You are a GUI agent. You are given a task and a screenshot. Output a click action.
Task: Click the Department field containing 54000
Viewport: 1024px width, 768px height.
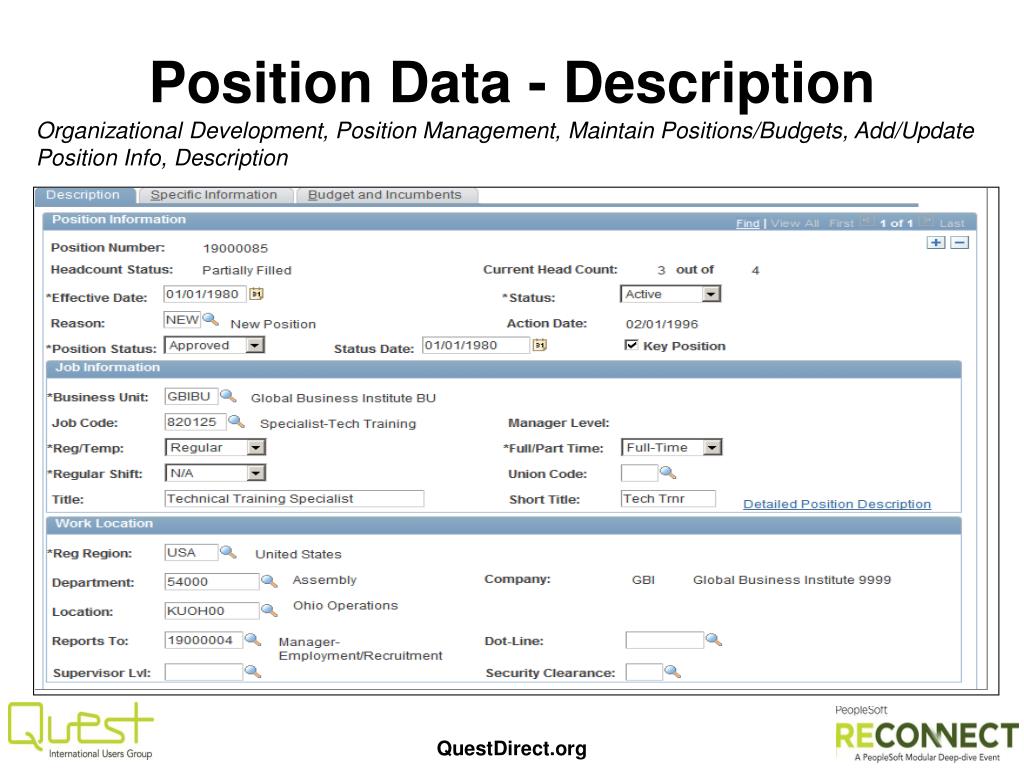[x=212, y=581]
